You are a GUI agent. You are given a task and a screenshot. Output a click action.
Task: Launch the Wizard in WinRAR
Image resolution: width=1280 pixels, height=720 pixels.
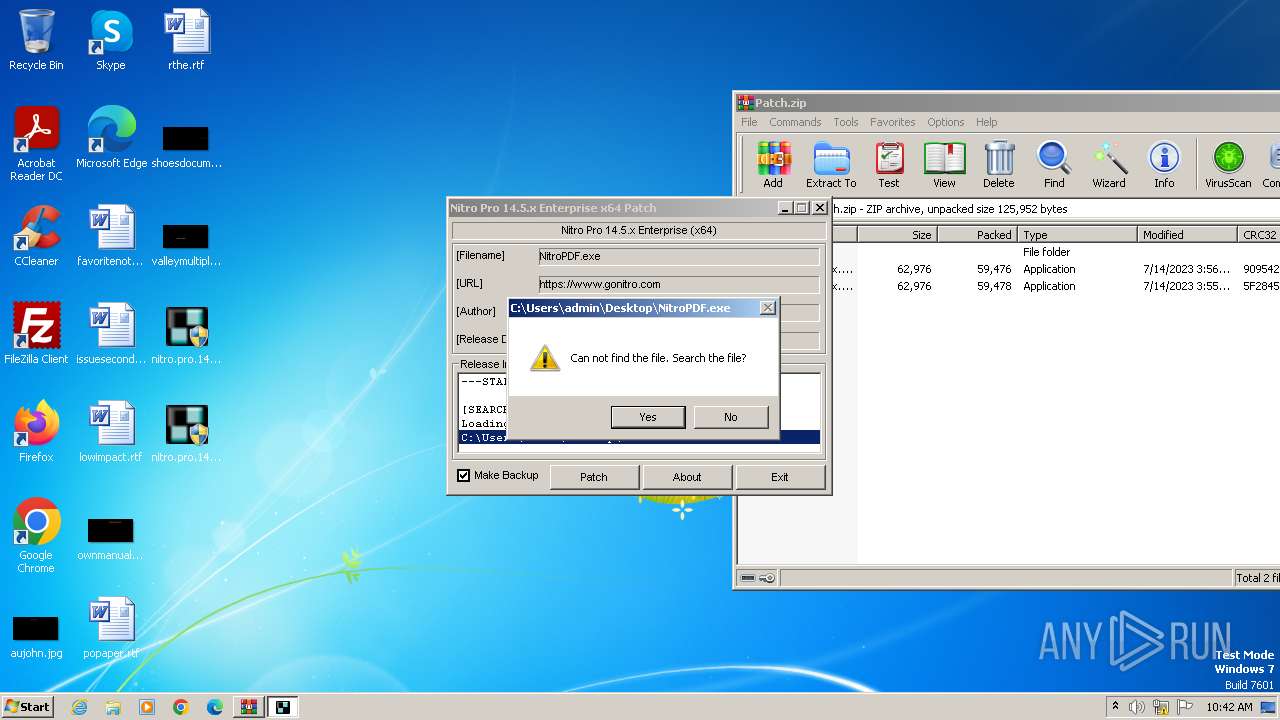click(x=1109, y=164)
